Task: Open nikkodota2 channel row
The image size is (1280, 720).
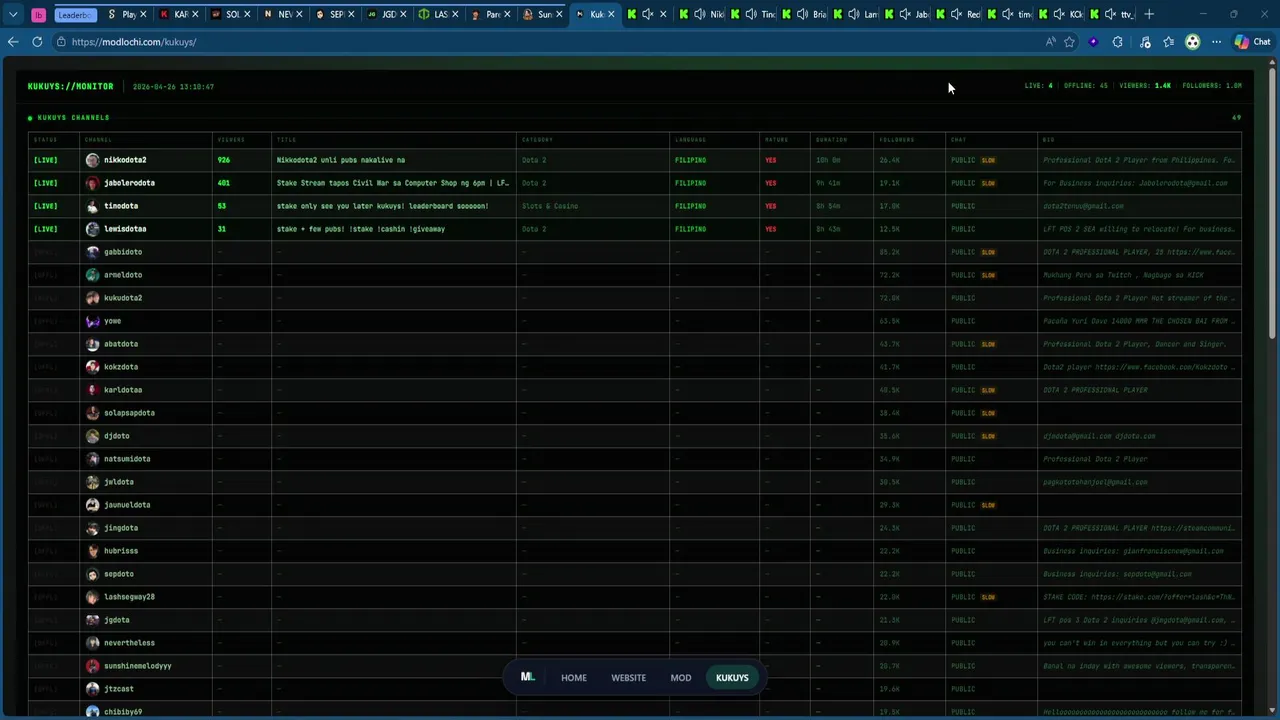Action: tap(635, 160)
